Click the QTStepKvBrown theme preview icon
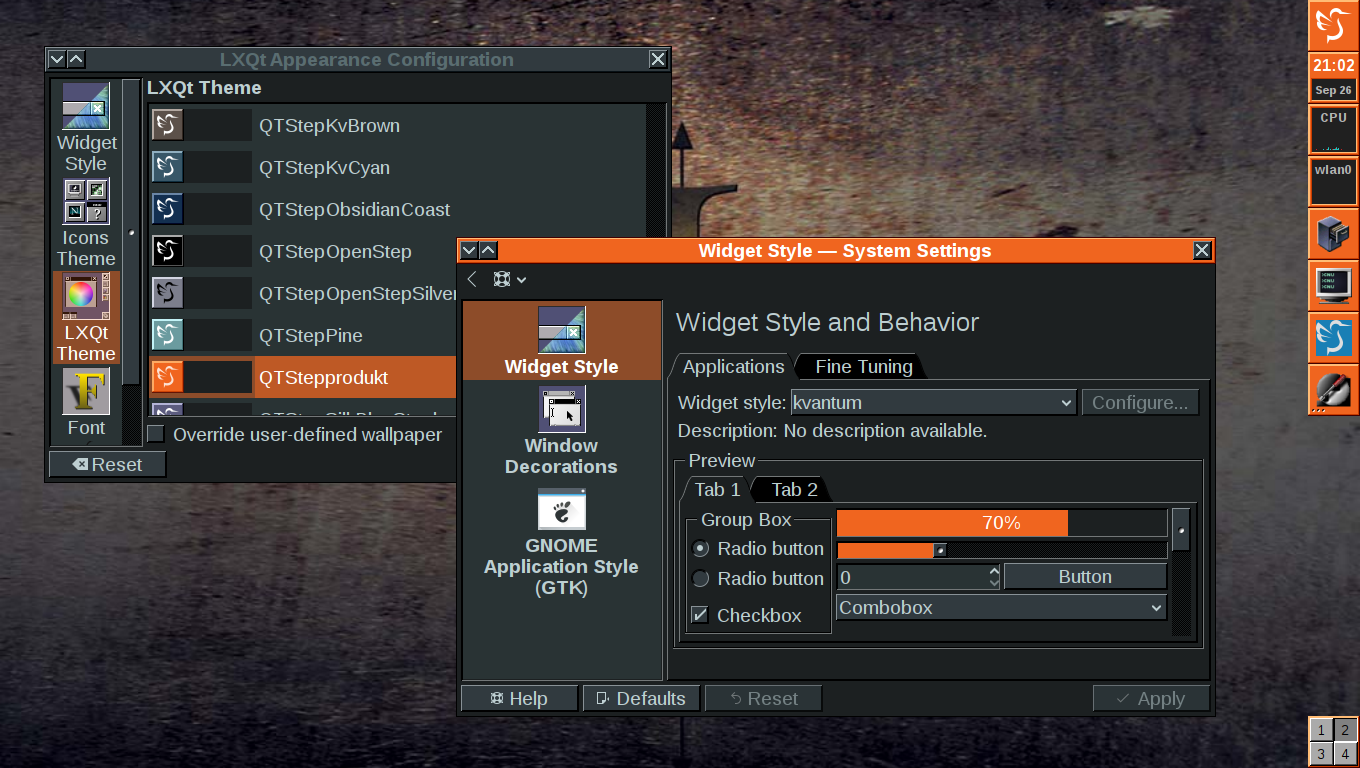This screenshot has height=768, width=1360. pyautogui.click(x=167, y=125)
